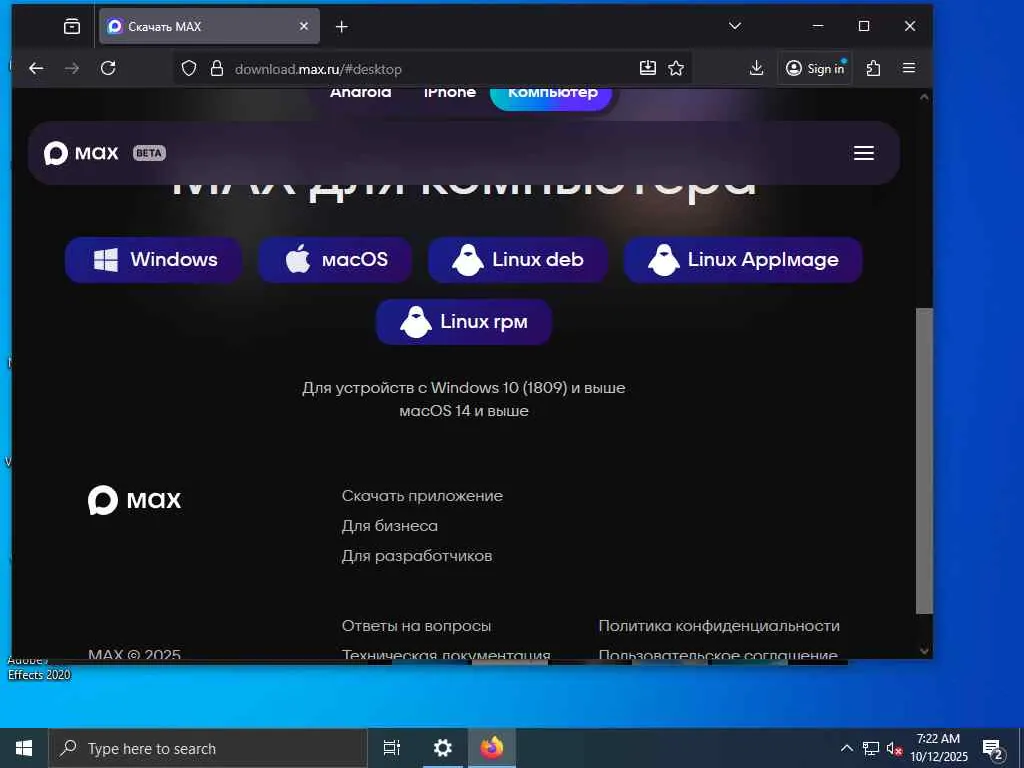Open the Скачать приложение footer link
This screenshot has width=1024, height=768.
(422, 496)
